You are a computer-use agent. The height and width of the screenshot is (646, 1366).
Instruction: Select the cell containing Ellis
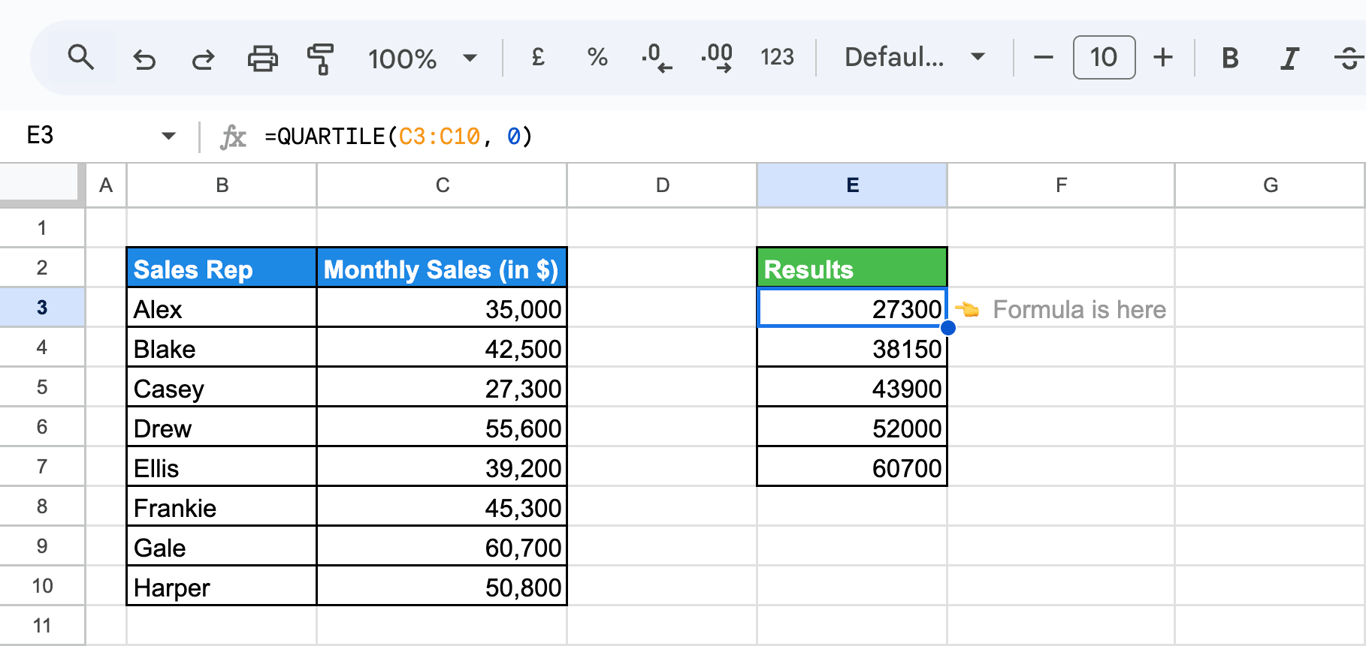222,467
